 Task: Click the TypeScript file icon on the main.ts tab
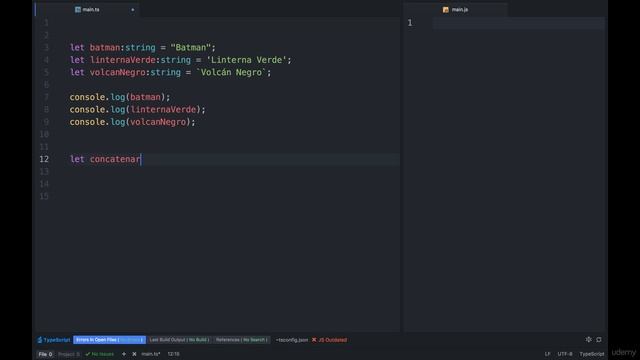(78, 9)
